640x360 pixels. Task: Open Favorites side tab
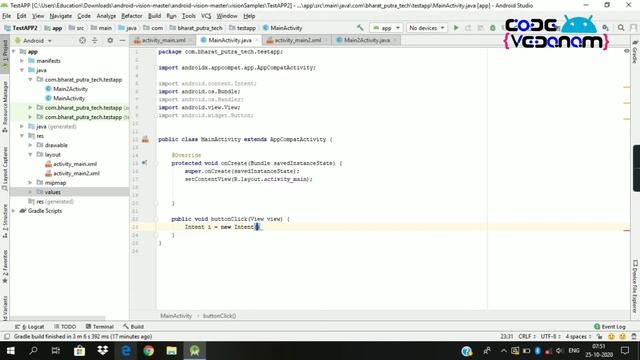click(x=5, y=267)
